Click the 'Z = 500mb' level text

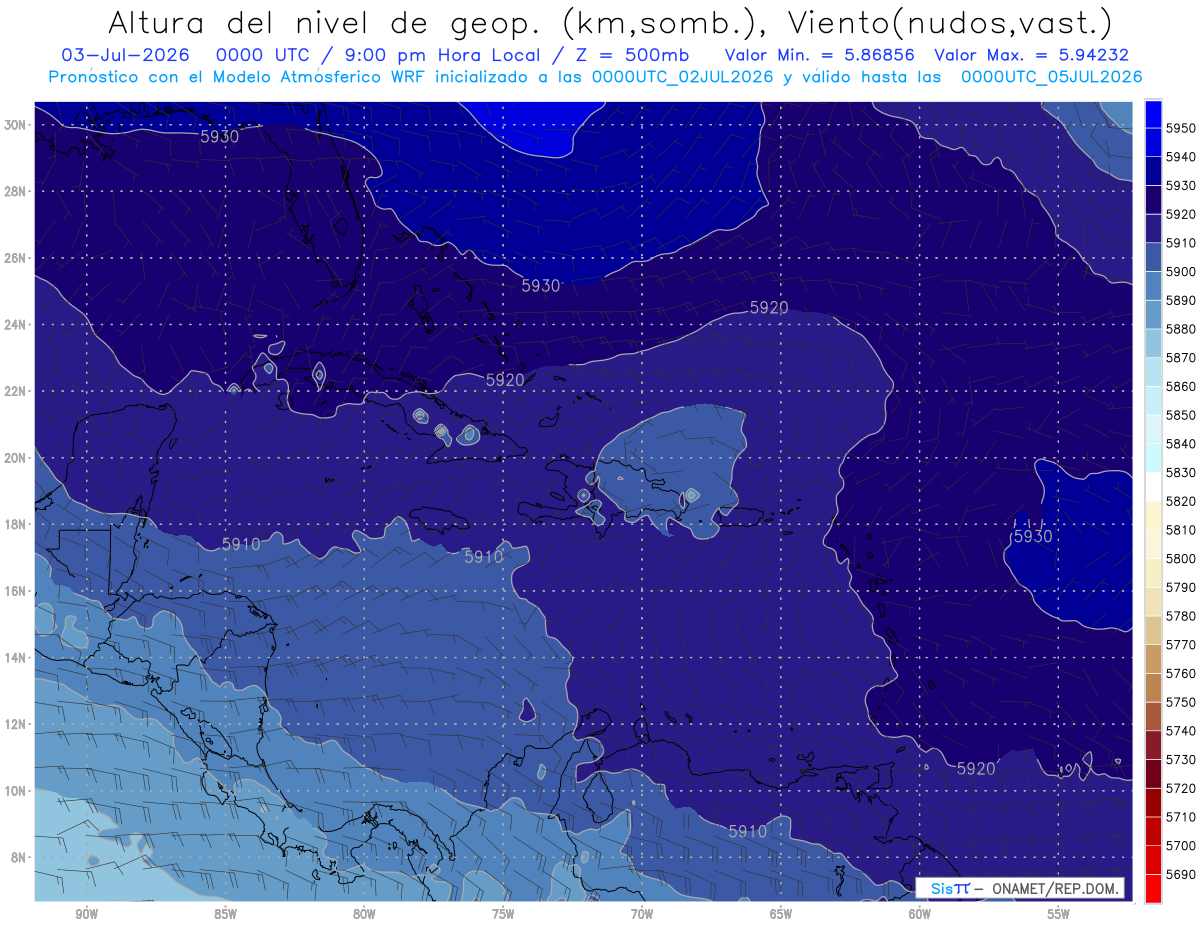point(633,55)
